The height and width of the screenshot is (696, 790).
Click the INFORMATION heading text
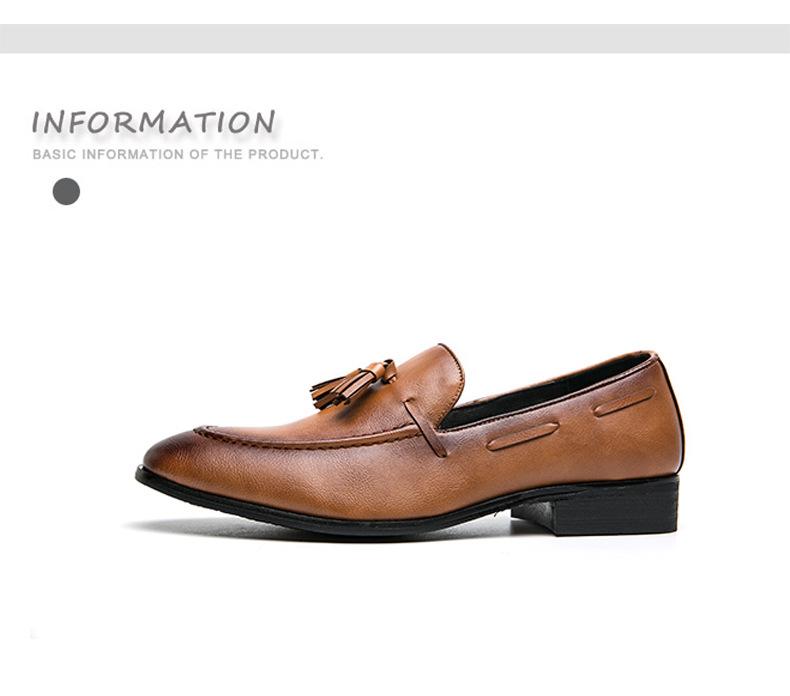point(154,122)
